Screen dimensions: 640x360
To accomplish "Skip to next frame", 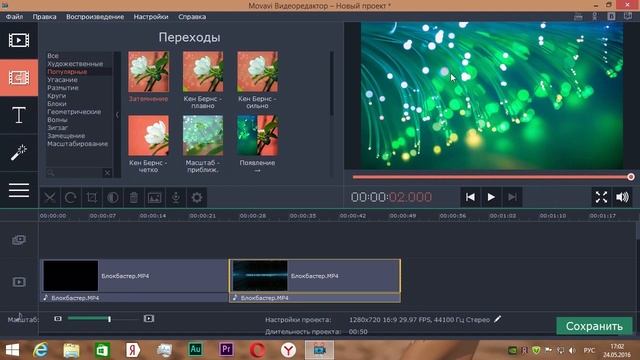I will pyautogui.click(x=512, y=197).
